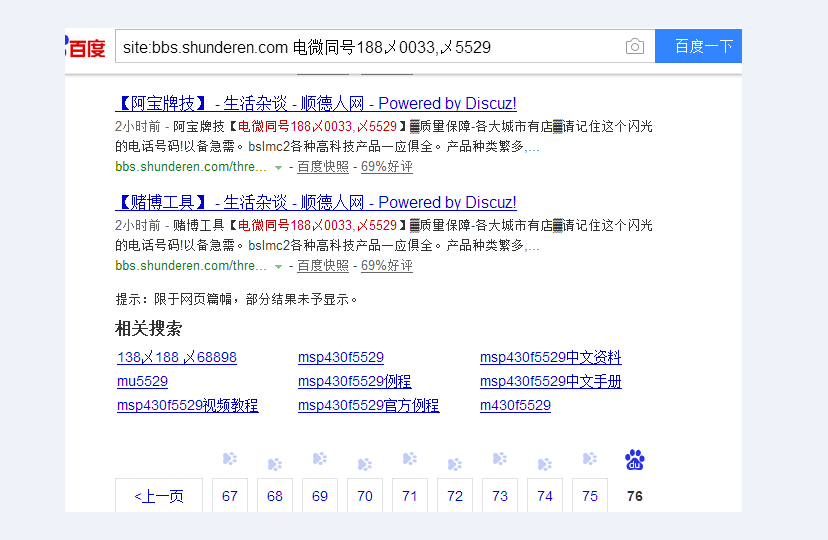828x540 pixels.
Task: Click current page number 76
Action: click(x=635, y=496)
